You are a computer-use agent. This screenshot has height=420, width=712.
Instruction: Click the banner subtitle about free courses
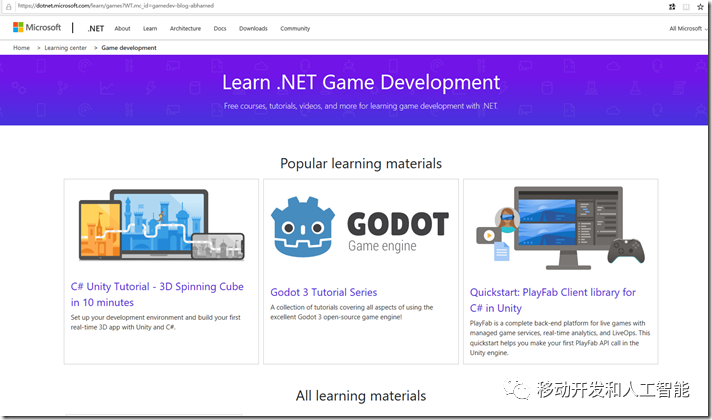pyautogui.click(x=361, y=106)
